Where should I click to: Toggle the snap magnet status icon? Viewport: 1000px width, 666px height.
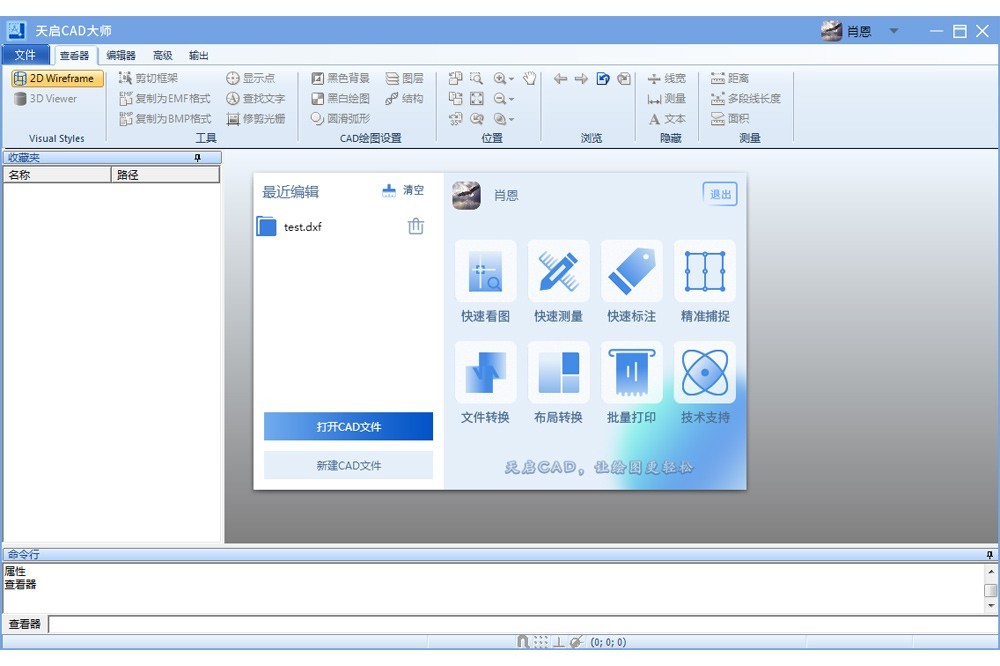click(x=522, y=642)
